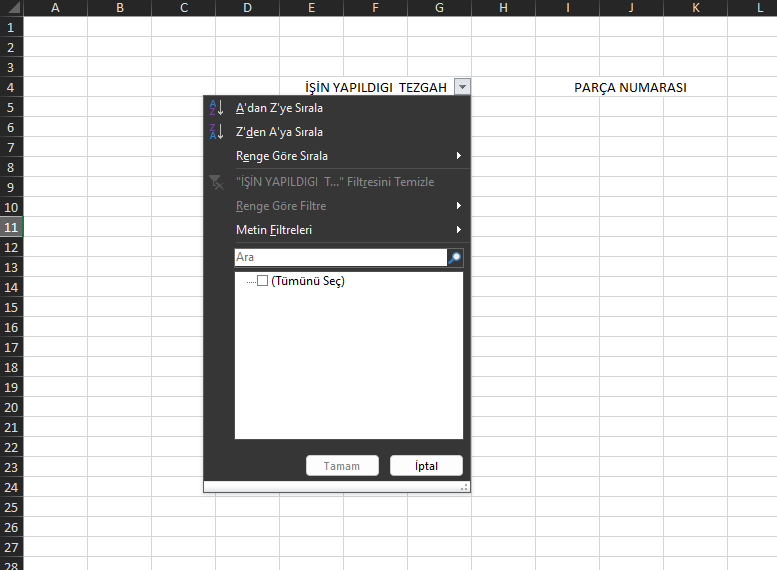
Task: Select column C header
Action: pyautogui.click(x=183, y=7)
